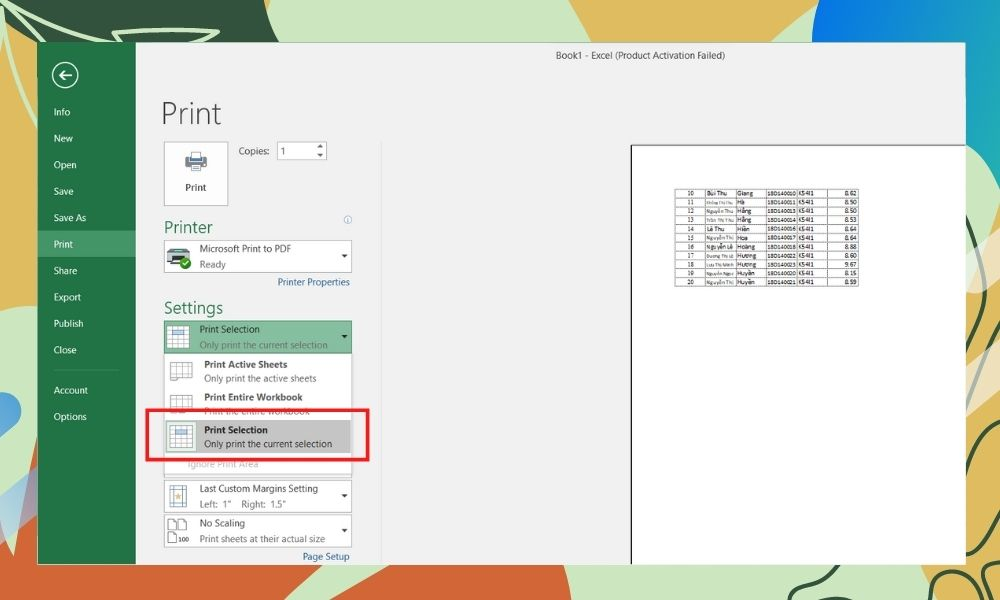Collapse the Print Selection settings dropdown
This screenshot has width=1000, height=600.
(x=344, y=337)
